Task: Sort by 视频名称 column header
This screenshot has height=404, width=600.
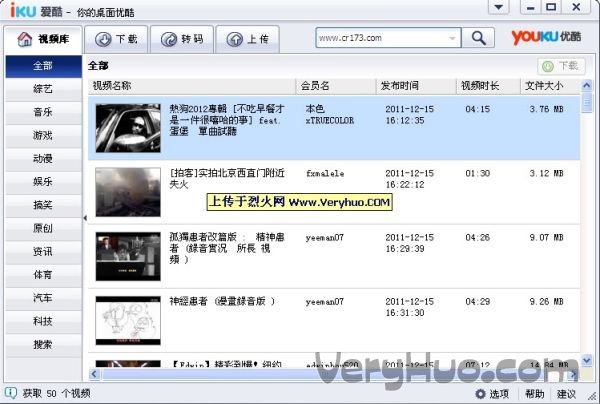Action: 192,86
